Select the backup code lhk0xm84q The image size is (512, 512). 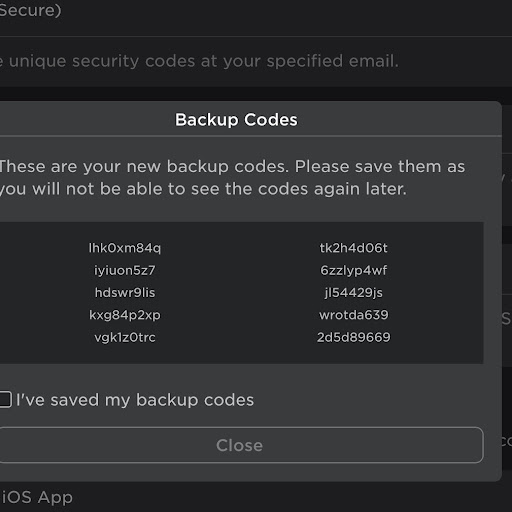pyautogui.click(x=125, y=248)
